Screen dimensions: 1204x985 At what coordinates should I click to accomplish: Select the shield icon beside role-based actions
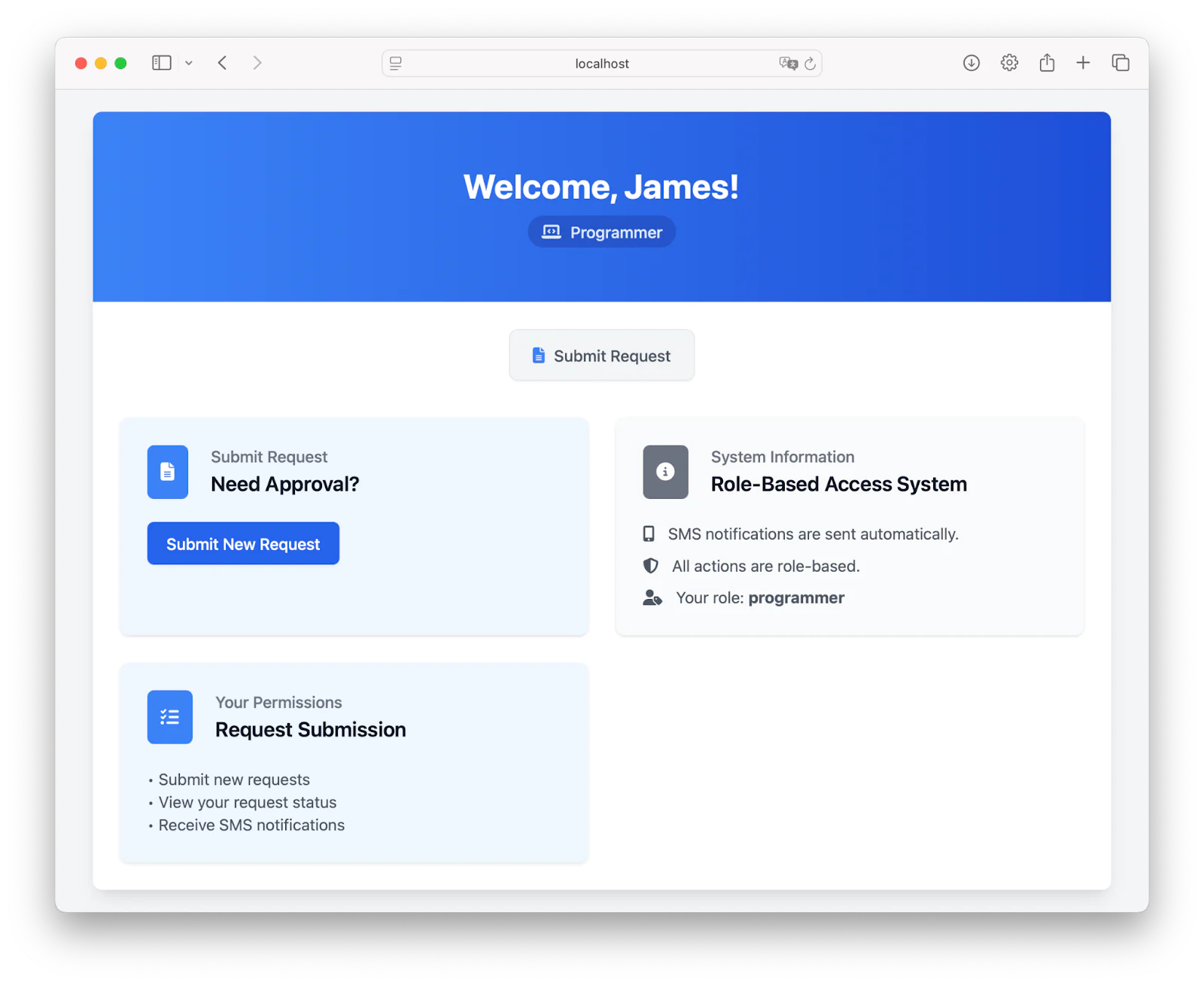pyautogui.click(x=649, y=566)
